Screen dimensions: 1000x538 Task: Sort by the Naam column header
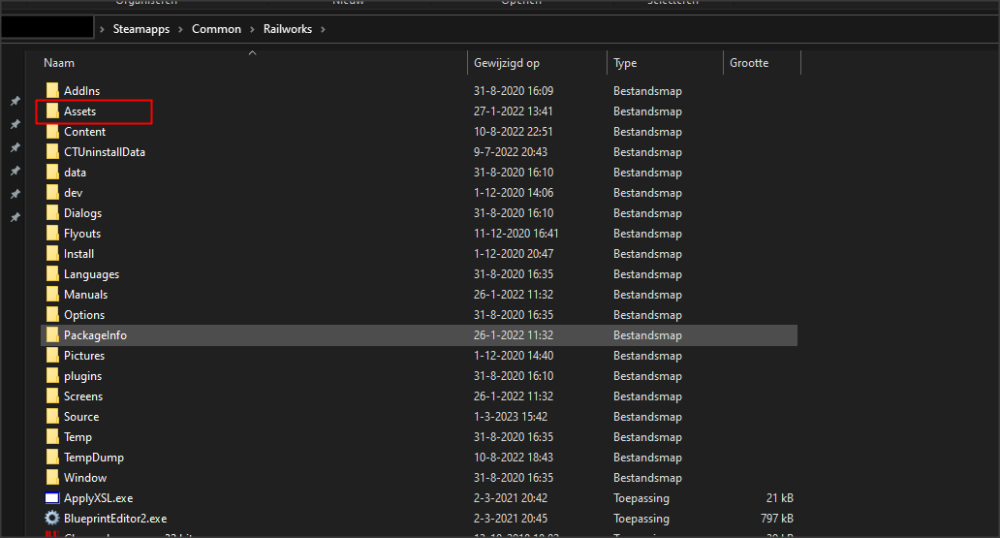(59, 63)
